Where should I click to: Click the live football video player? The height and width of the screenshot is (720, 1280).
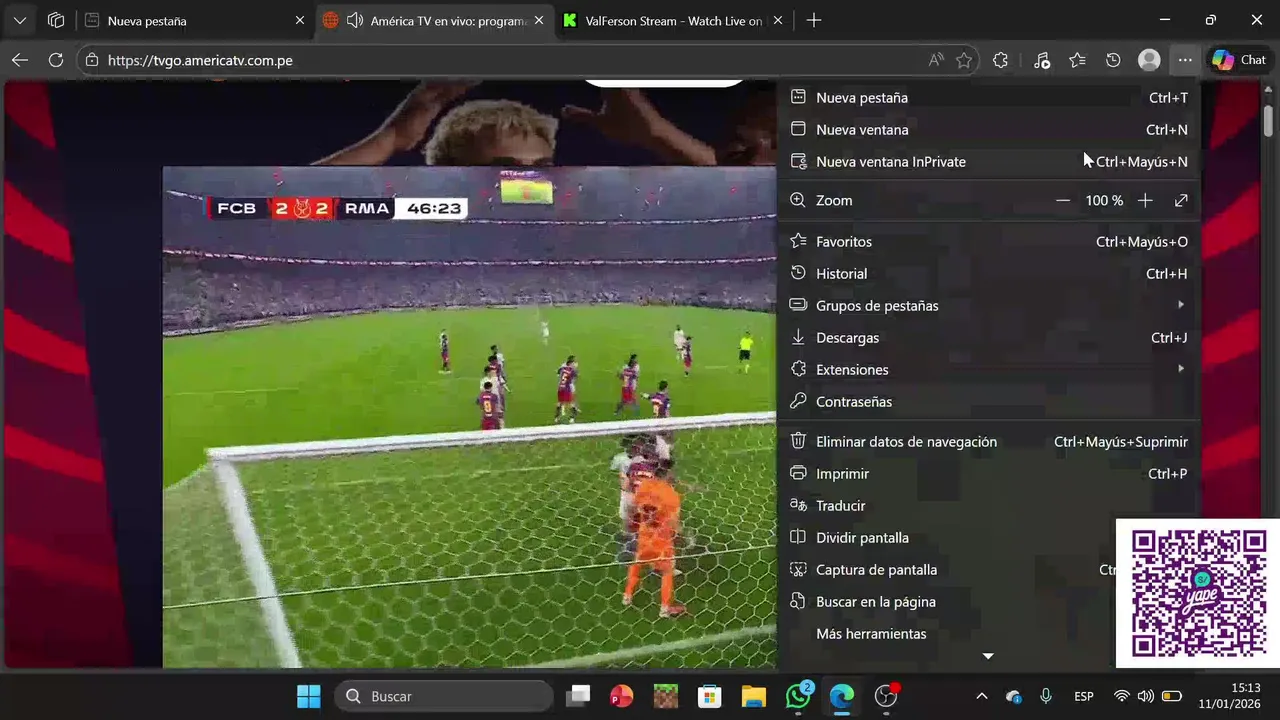tap(469, 417)
